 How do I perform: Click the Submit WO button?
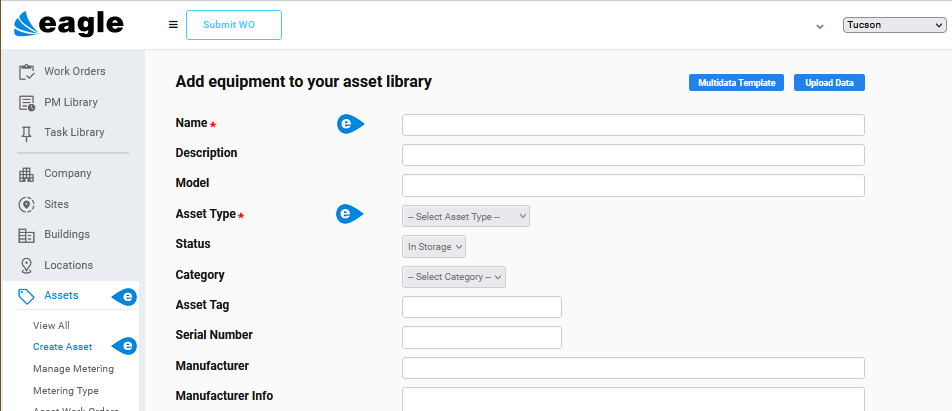[234, 25]
